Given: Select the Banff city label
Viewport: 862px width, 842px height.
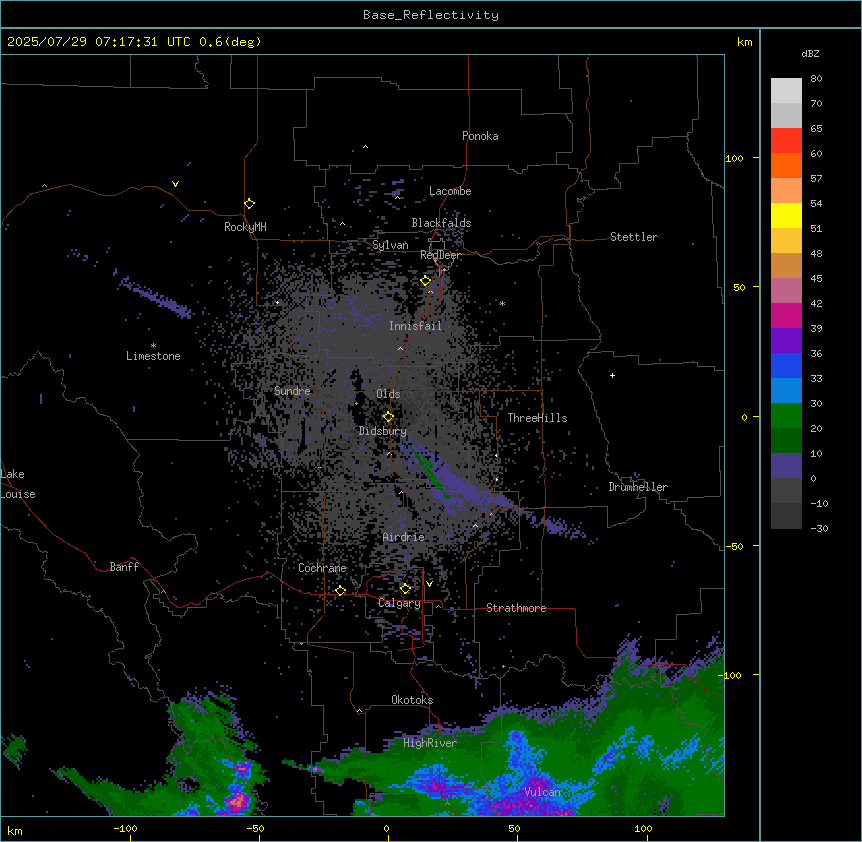Looking at the screenshot, I should pyautogui.click(x=124, y=567).
